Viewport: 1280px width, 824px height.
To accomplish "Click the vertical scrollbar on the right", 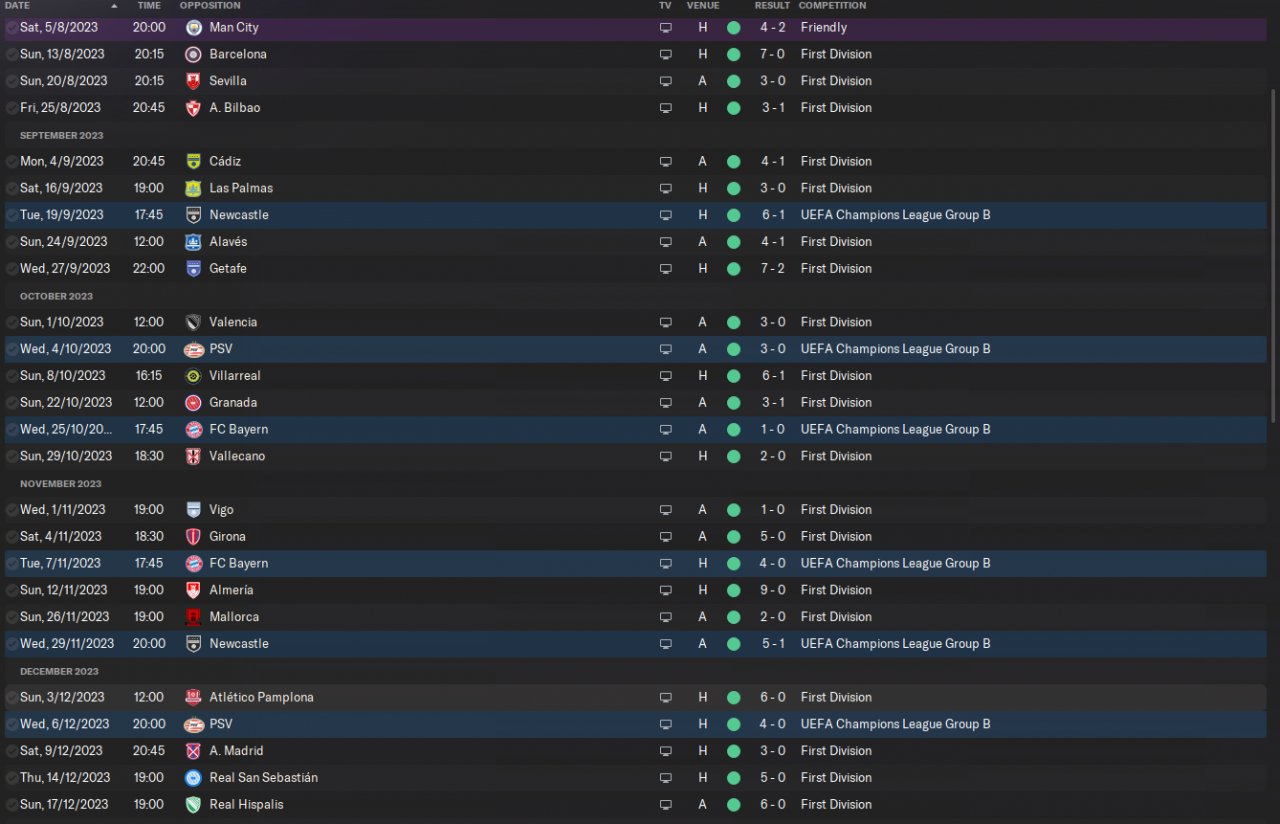I will click(x=1273, y=250).
